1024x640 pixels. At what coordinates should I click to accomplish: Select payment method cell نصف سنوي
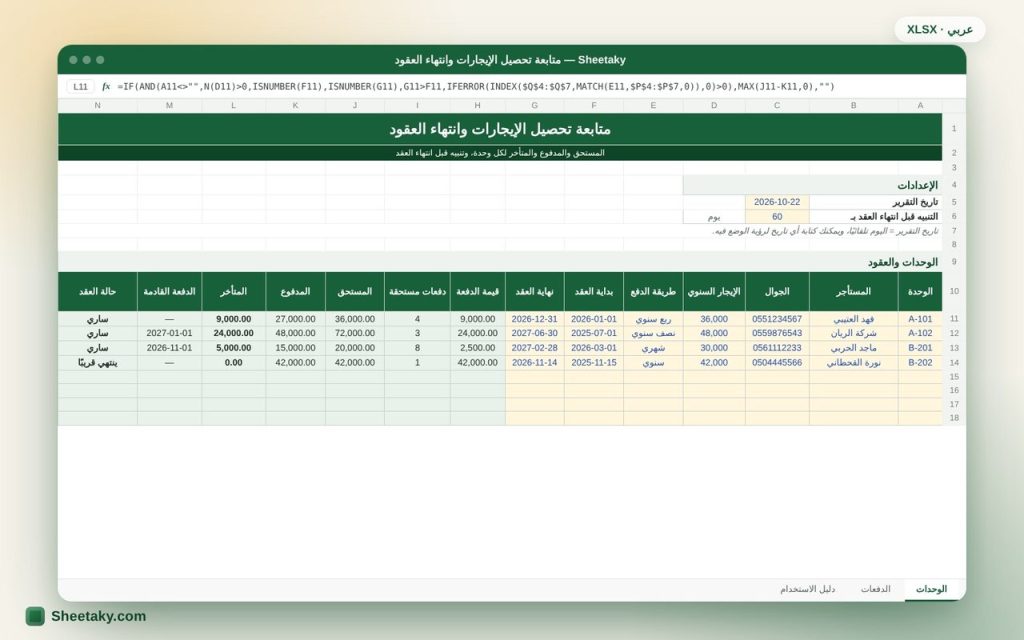[653, 333]
